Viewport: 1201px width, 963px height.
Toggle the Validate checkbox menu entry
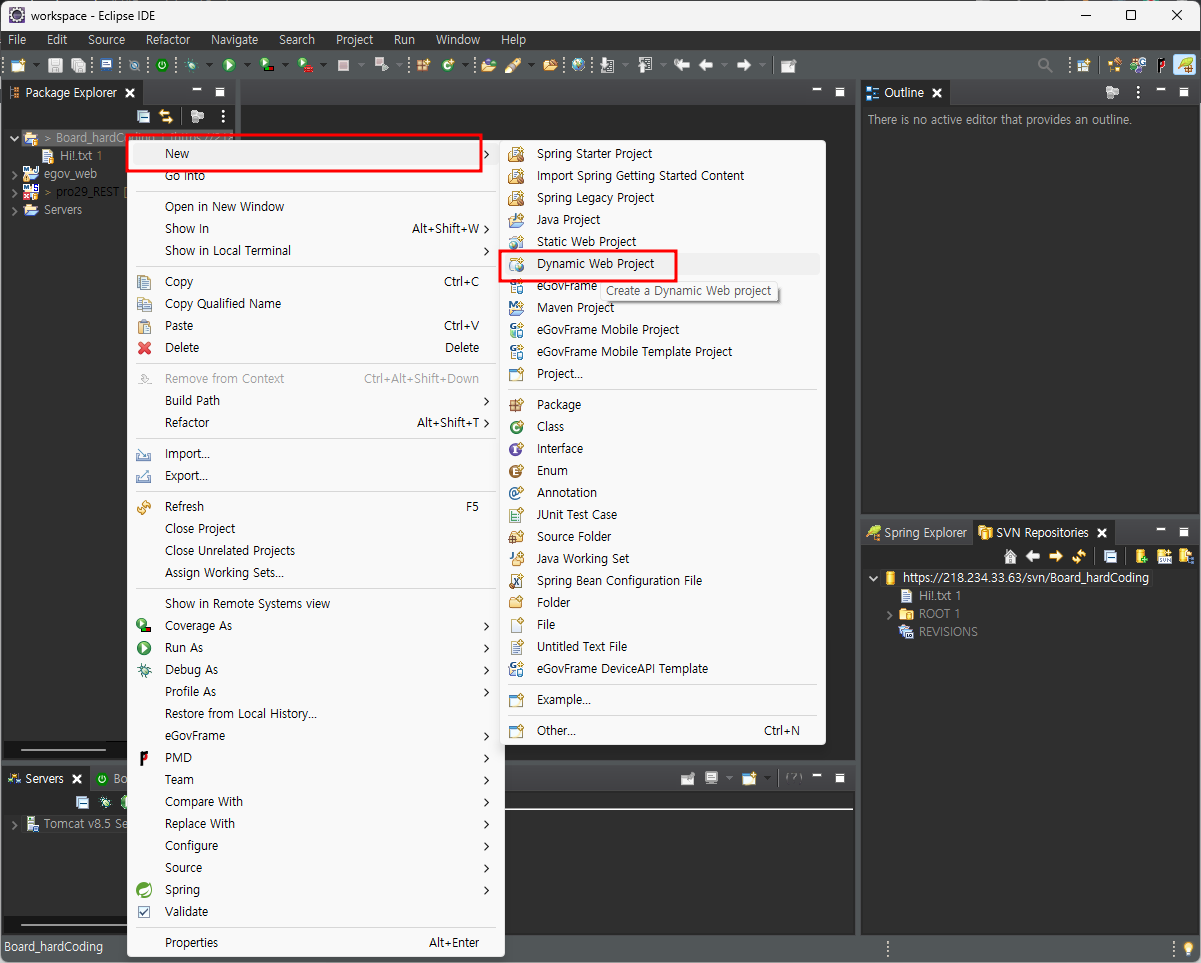(x=143, y=912)
